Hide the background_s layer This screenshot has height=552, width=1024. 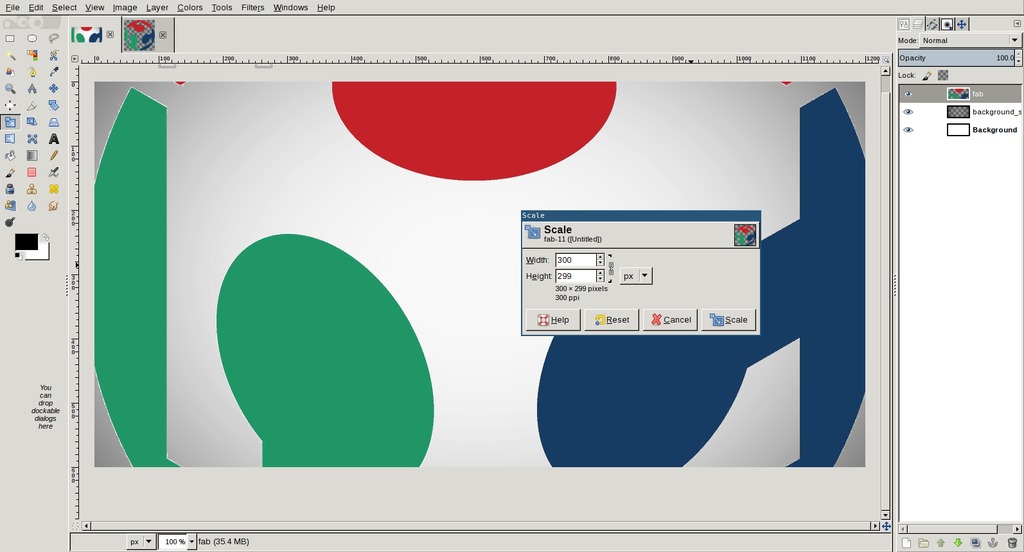[908, 112]
